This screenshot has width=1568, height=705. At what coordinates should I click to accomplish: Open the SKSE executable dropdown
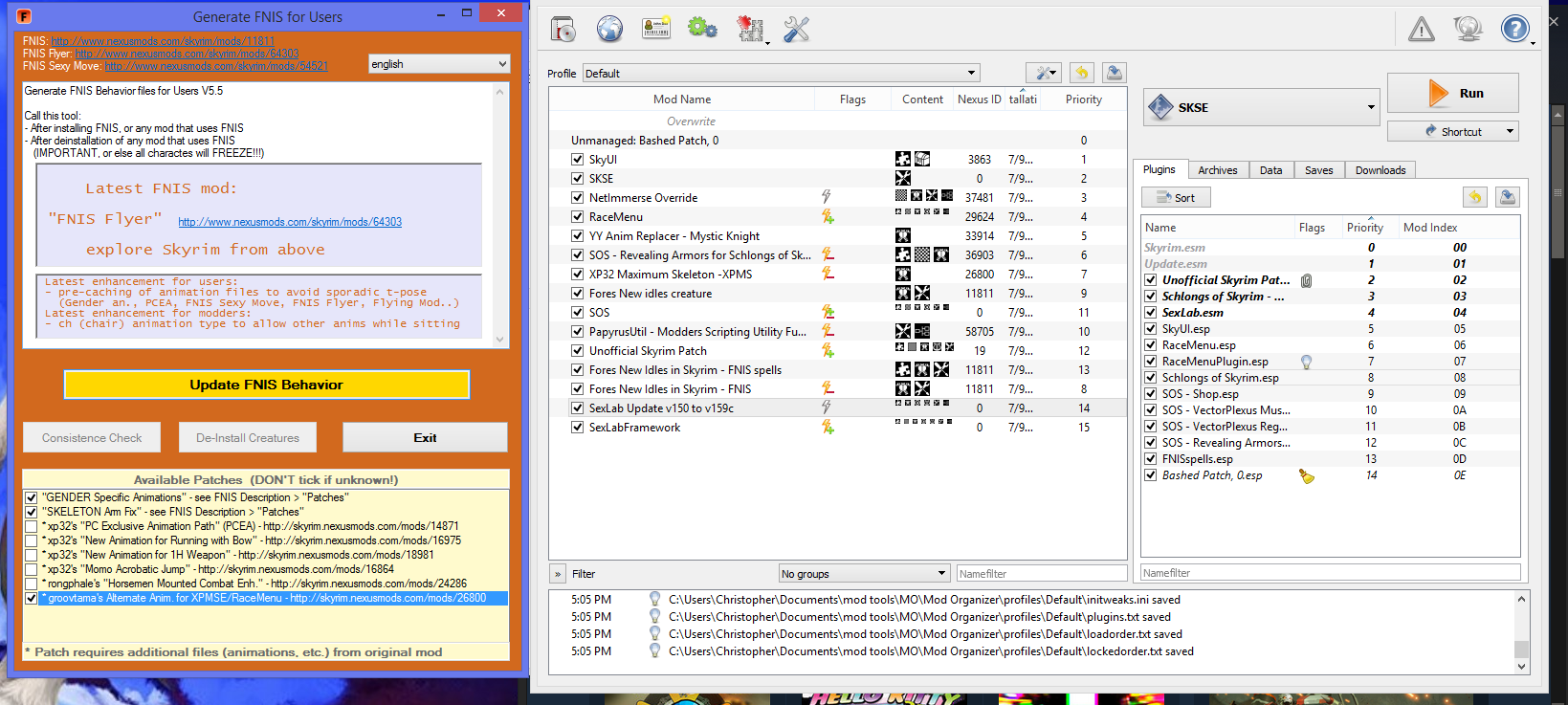coord(1261,107)
